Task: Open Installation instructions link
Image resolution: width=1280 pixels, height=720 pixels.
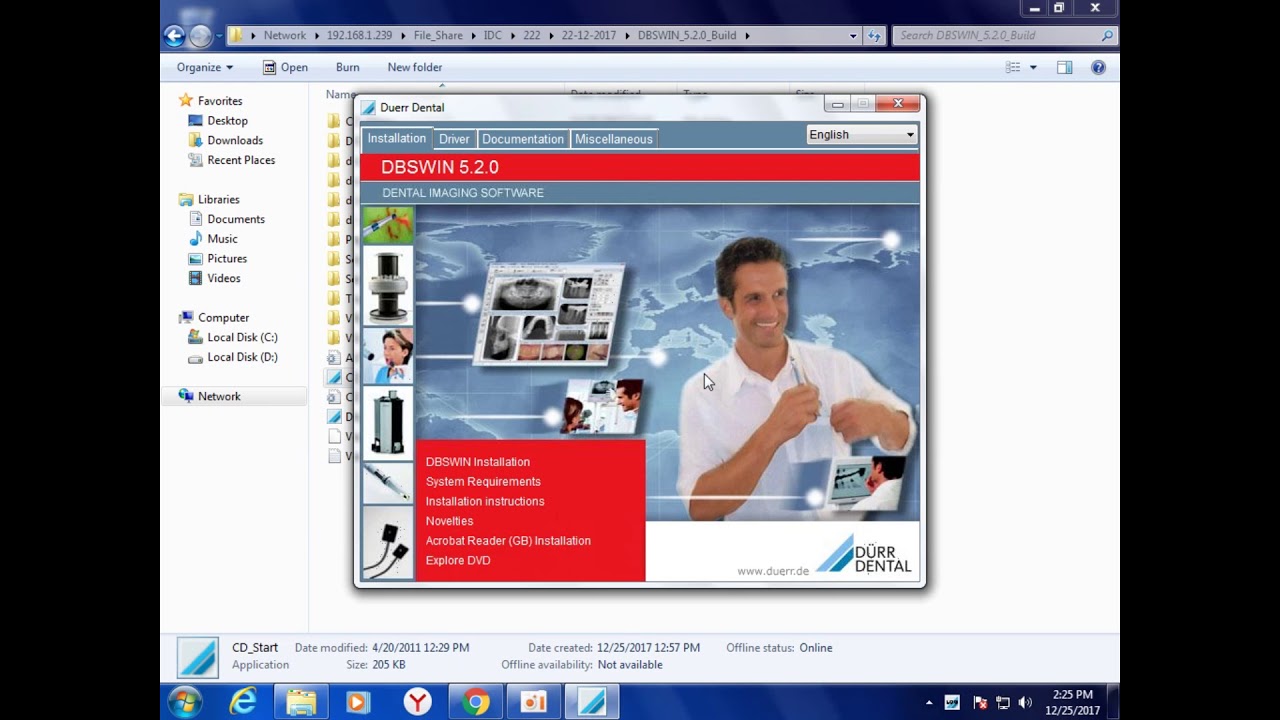Action: [x=485, y=501]
